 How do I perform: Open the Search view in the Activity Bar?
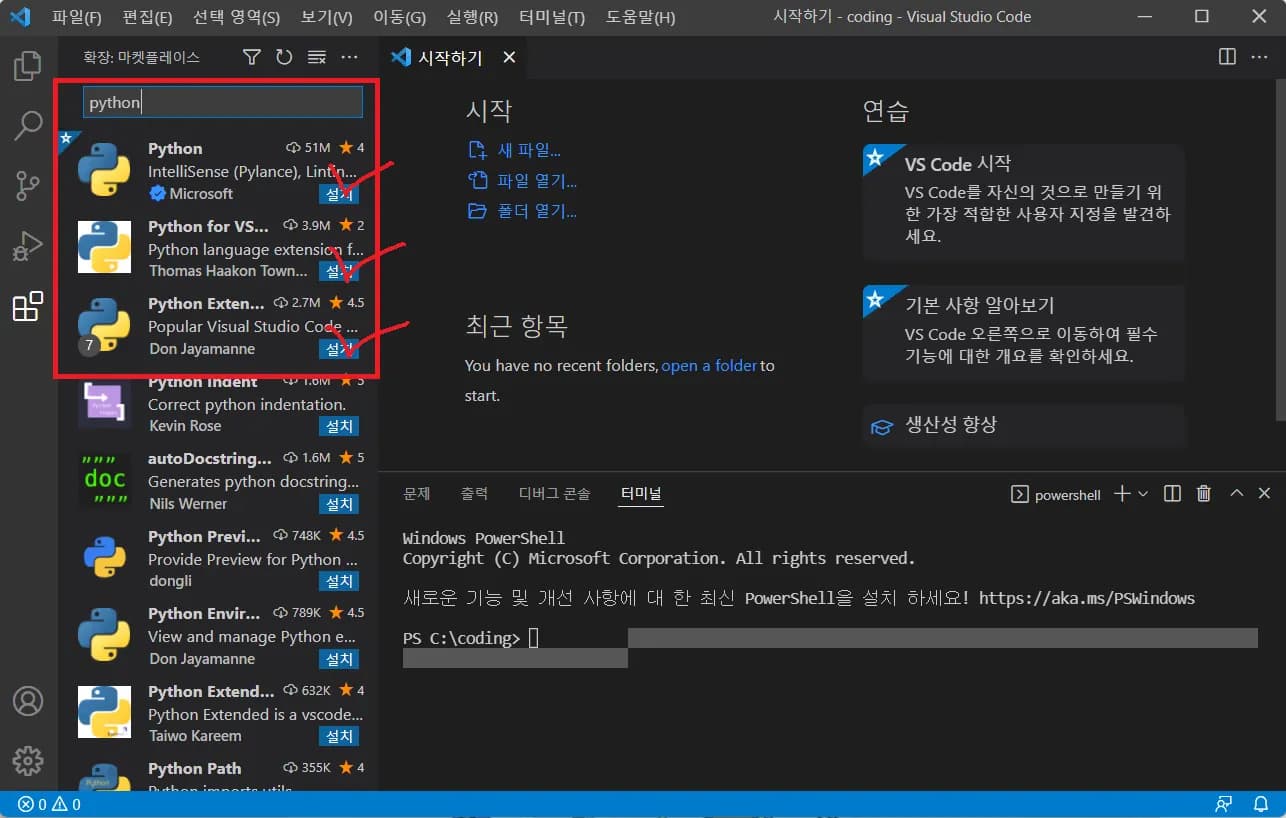click(x=27, y=126)
